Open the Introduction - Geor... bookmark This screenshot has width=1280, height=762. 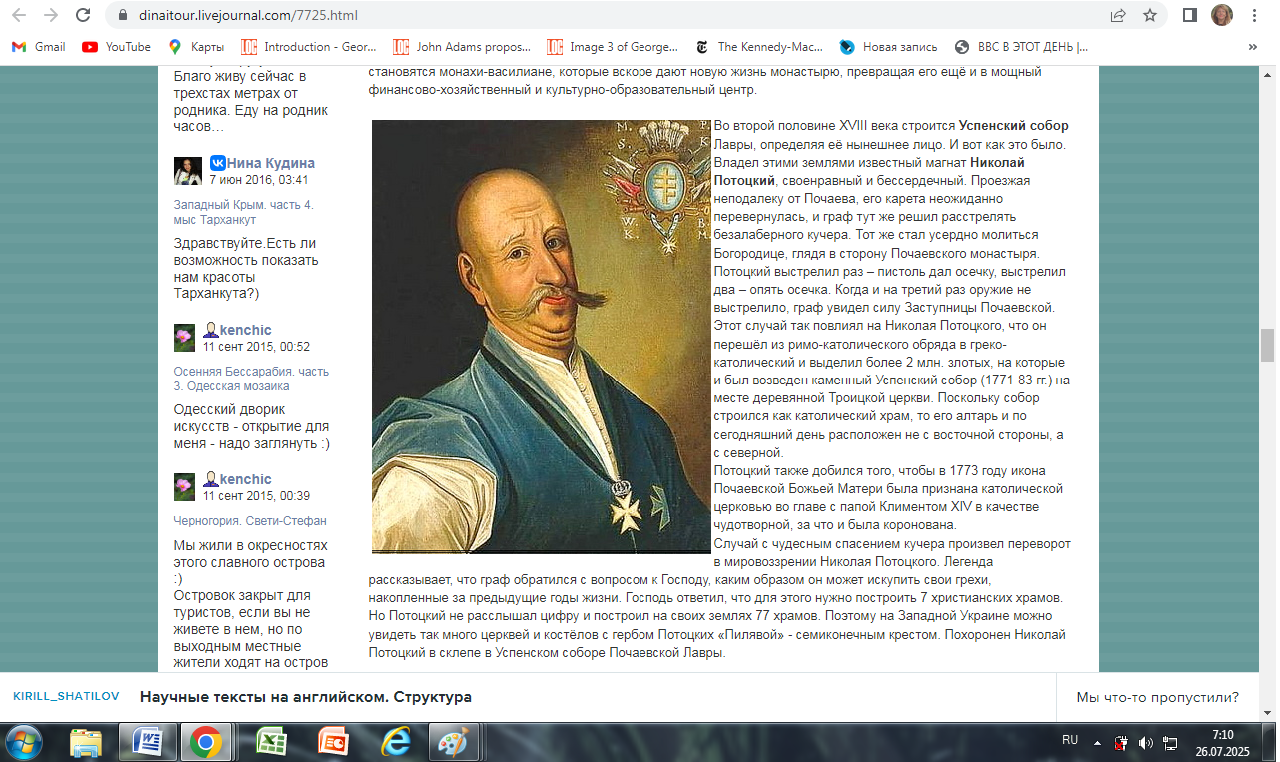pos(310,47)
